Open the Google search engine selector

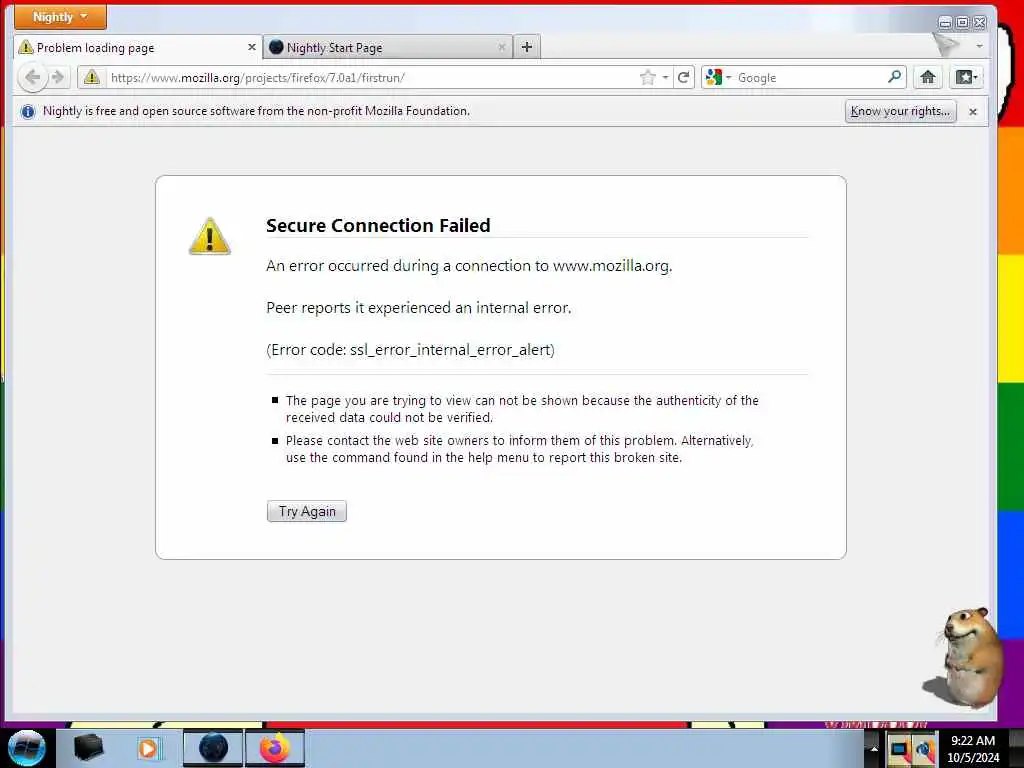pos(718,78)
